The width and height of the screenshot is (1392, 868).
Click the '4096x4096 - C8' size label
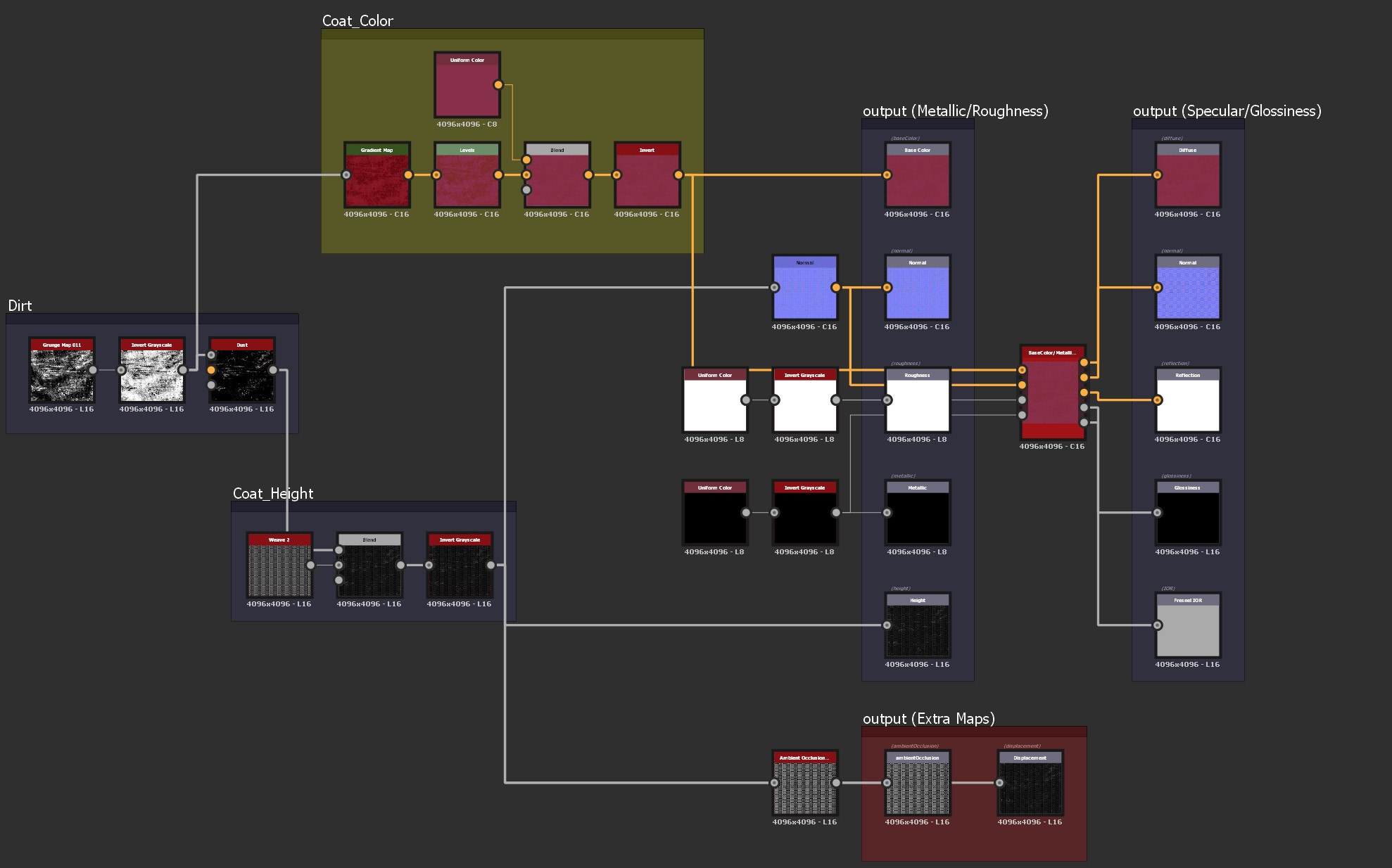[467, 125]
